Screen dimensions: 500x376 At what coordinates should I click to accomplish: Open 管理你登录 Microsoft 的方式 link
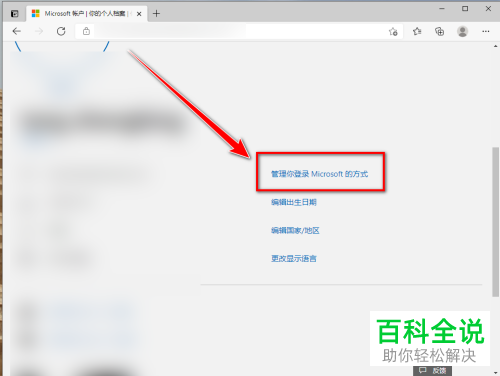pos(319,174)
